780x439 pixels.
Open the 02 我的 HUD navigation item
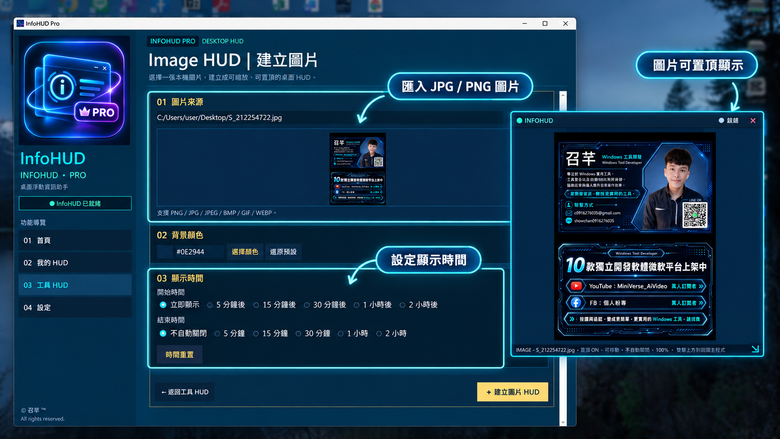(75, 263)
